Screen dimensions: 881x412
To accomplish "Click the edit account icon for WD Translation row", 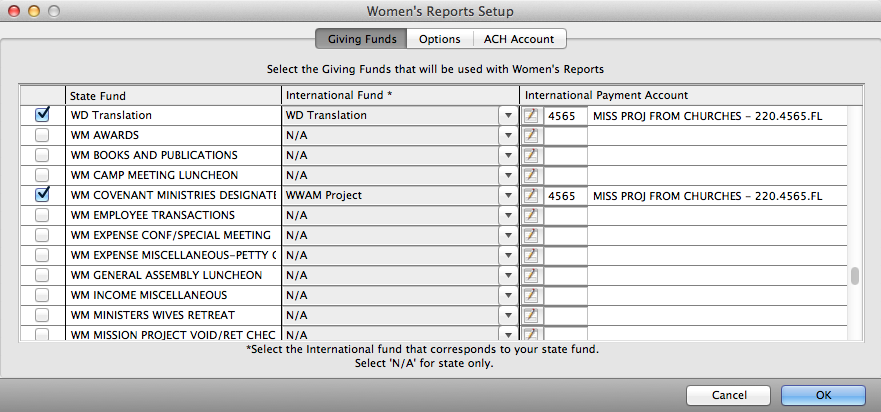I will [x=531, y=116].
